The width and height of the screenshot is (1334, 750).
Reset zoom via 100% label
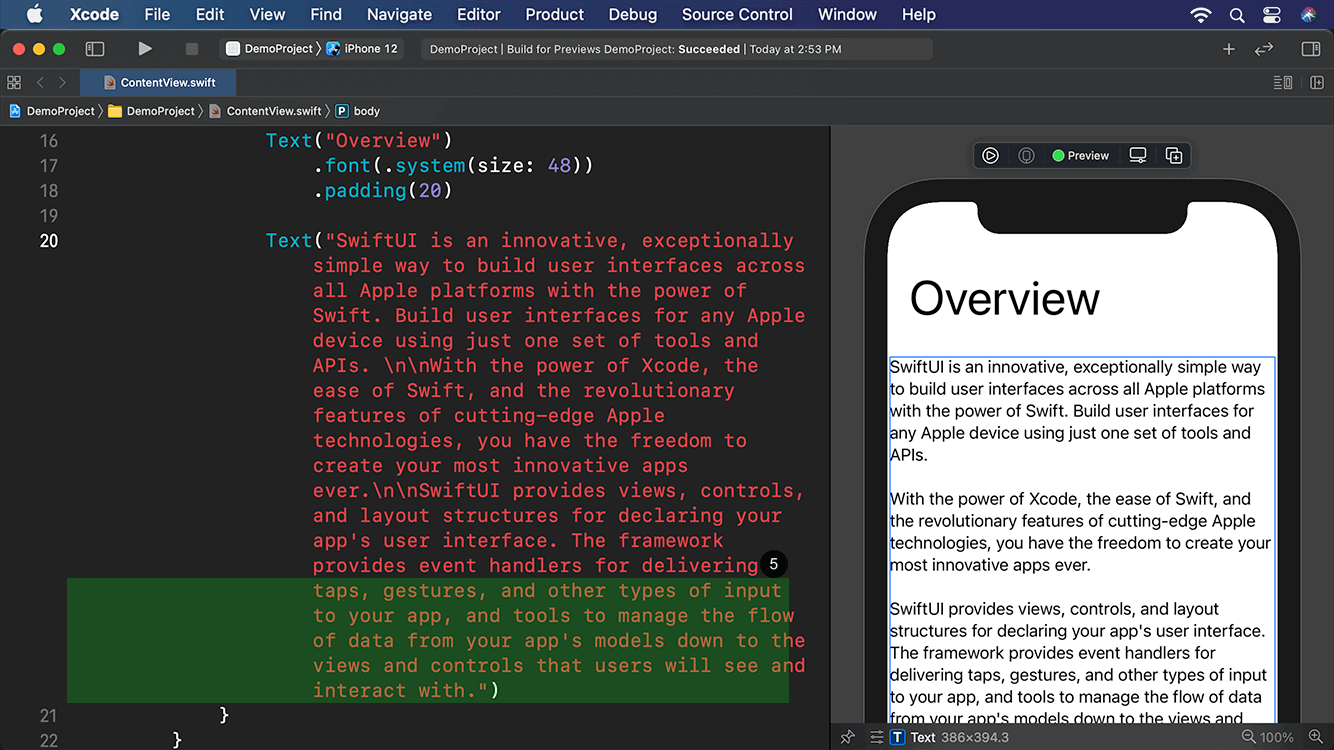(x=1277, y=737)
